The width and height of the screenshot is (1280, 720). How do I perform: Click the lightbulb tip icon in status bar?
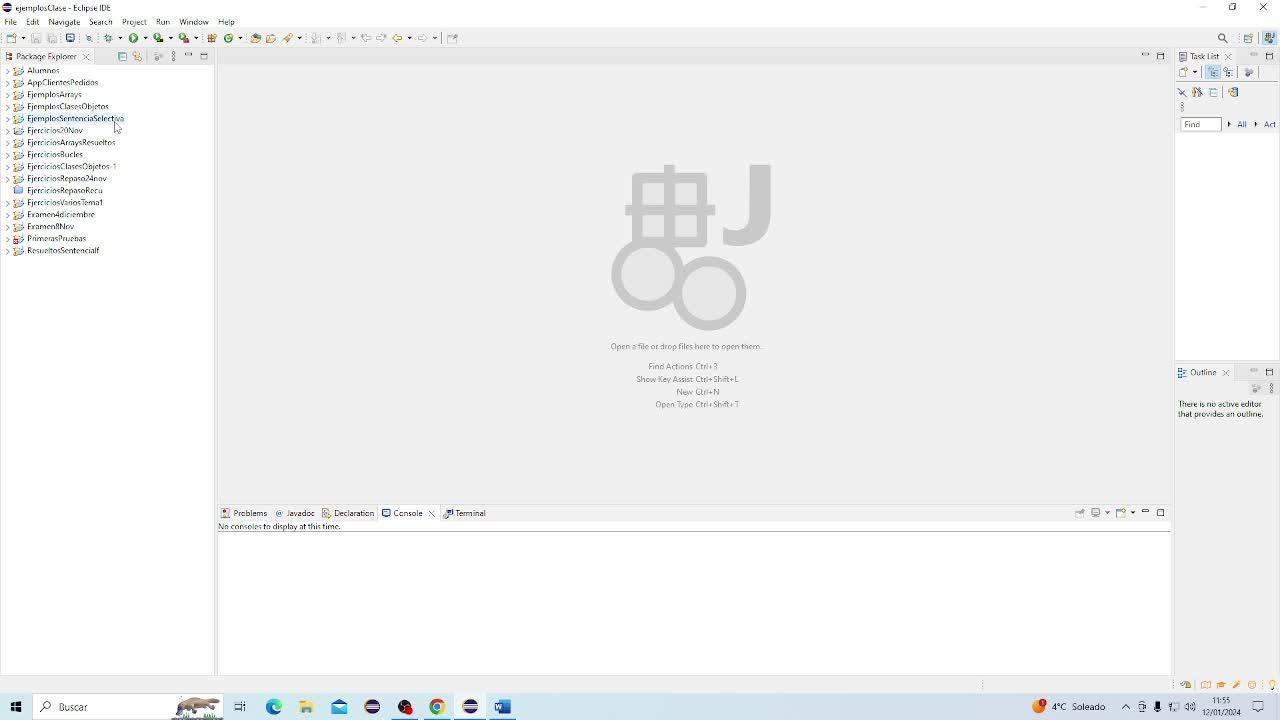click(x=1272, y=685)
